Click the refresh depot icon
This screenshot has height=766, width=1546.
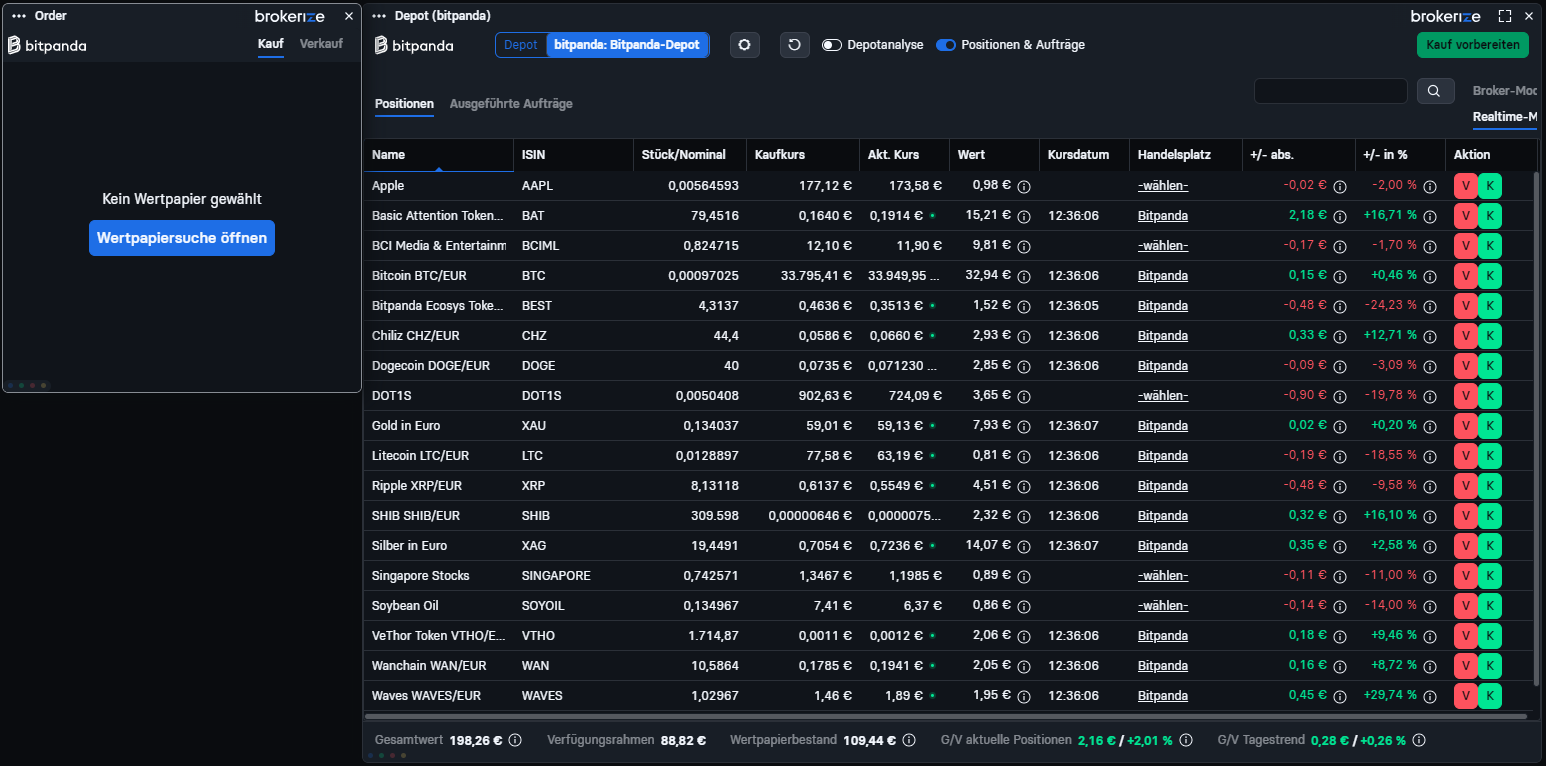[795, 45]
